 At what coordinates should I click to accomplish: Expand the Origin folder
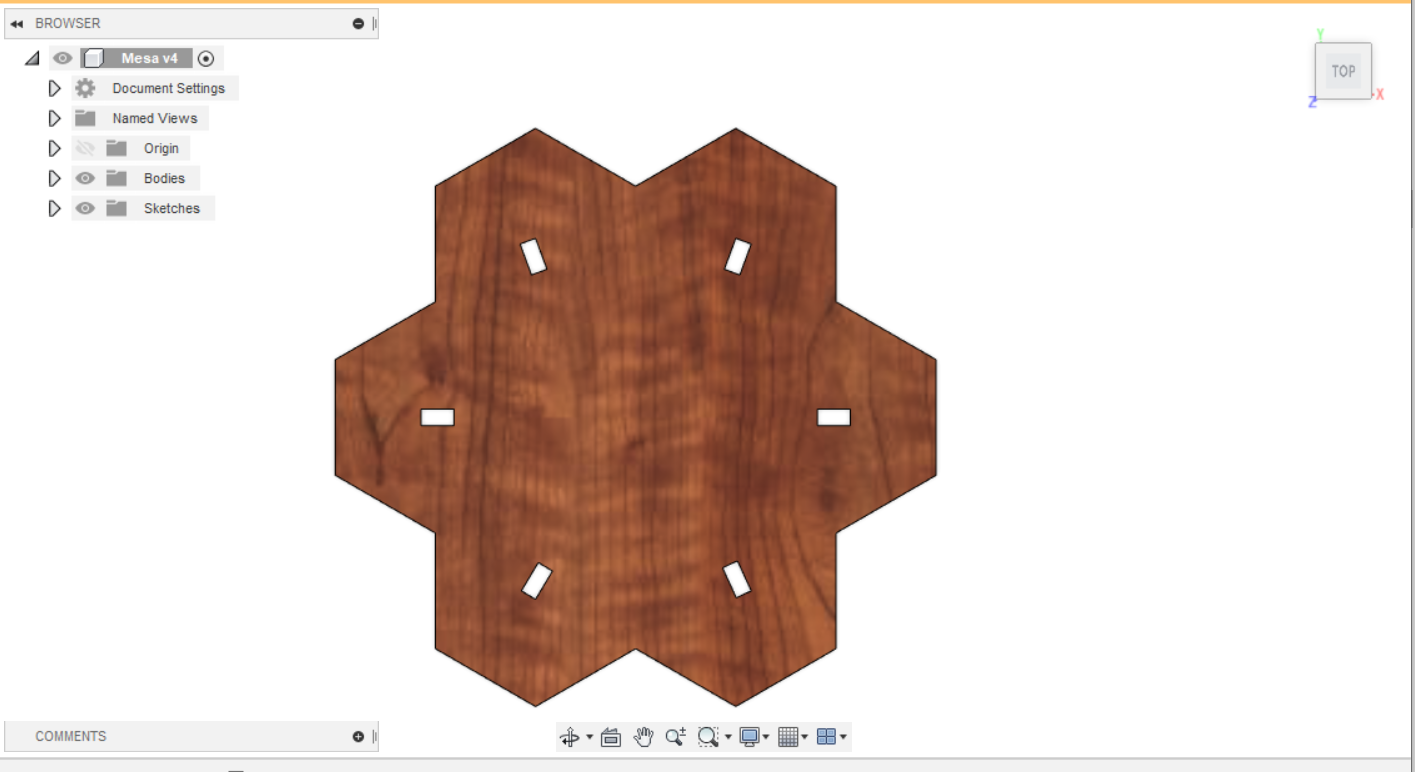click(55, 148)
